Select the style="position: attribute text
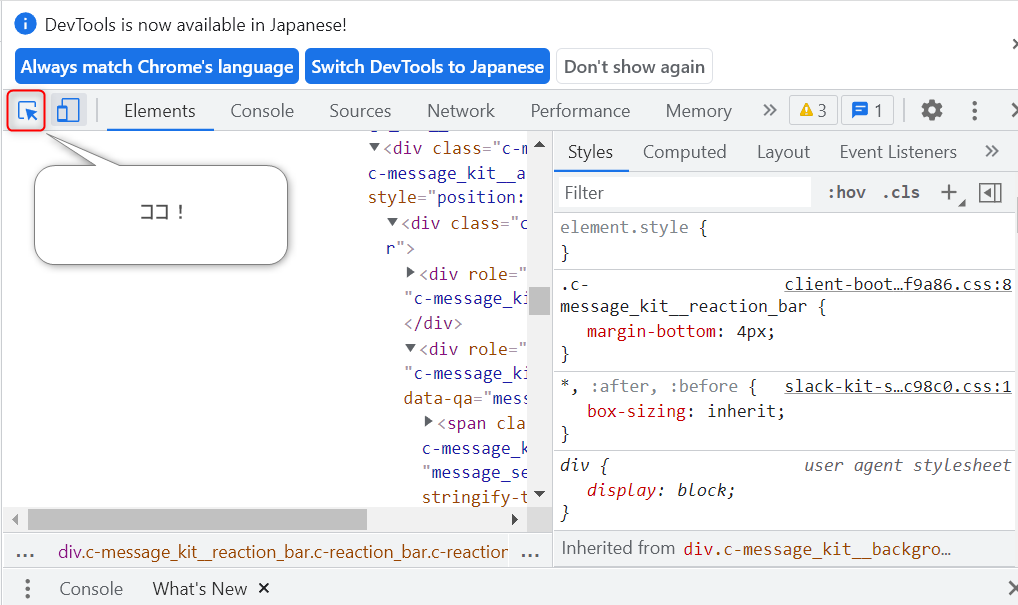 click(447, 197)
